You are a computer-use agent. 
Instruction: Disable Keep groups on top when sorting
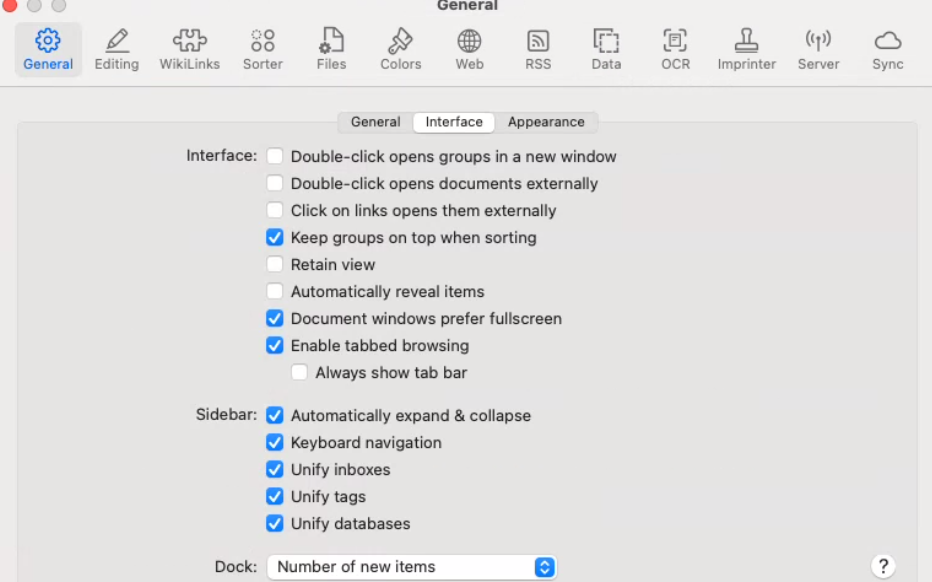[275, 238]
